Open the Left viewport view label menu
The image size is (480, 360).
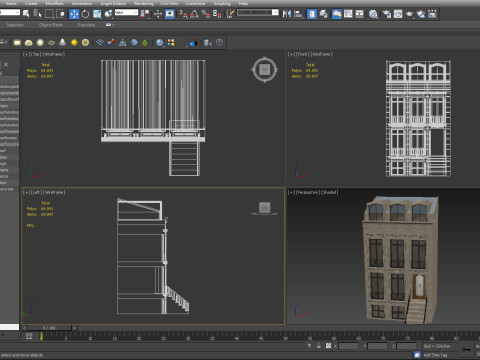(x=36, y=192)
